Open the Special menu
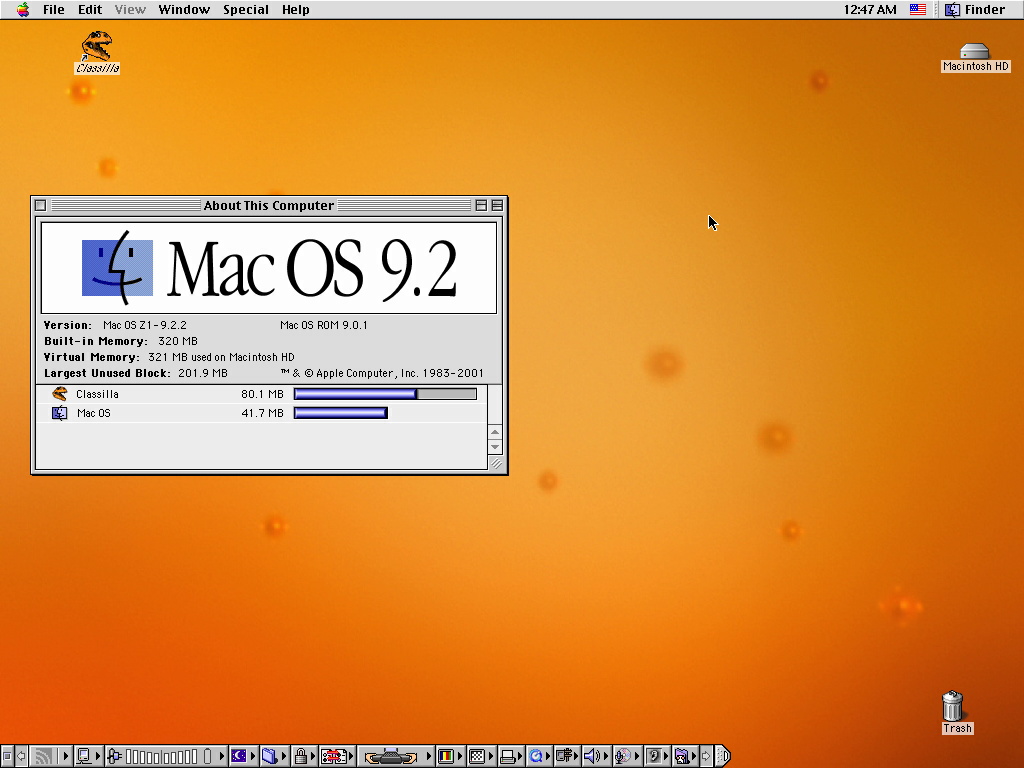1024x768 pixels. pos(245,10)
